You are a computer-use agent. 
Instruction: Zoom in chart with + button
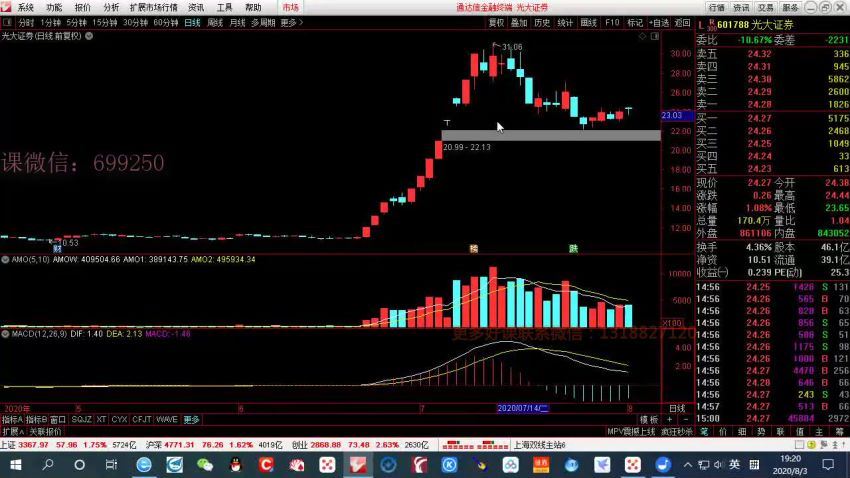[x=669, y=419]
